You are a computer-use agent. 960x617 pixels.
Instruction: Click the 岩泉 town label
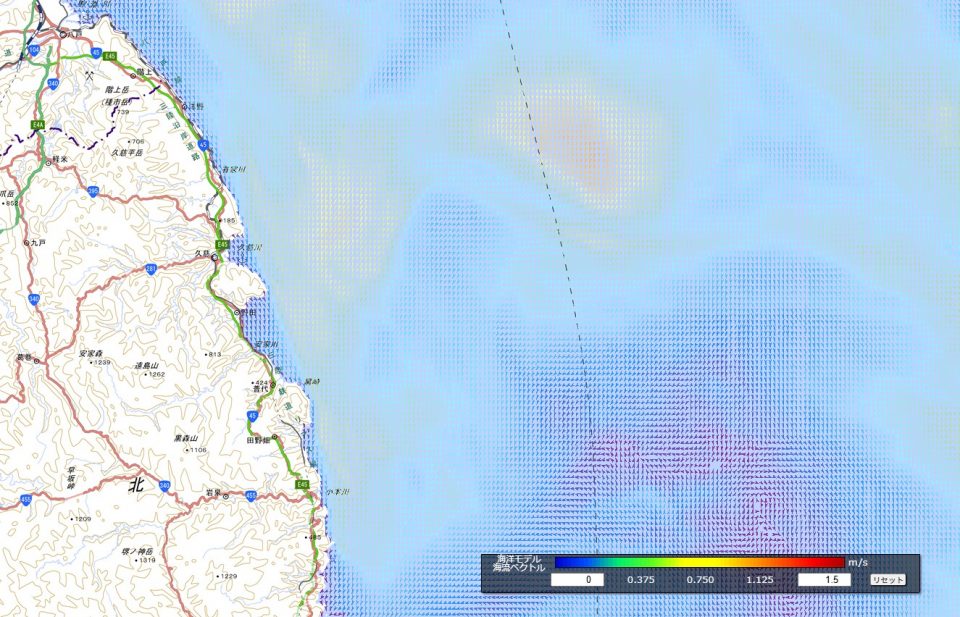[x=213, y=492]
